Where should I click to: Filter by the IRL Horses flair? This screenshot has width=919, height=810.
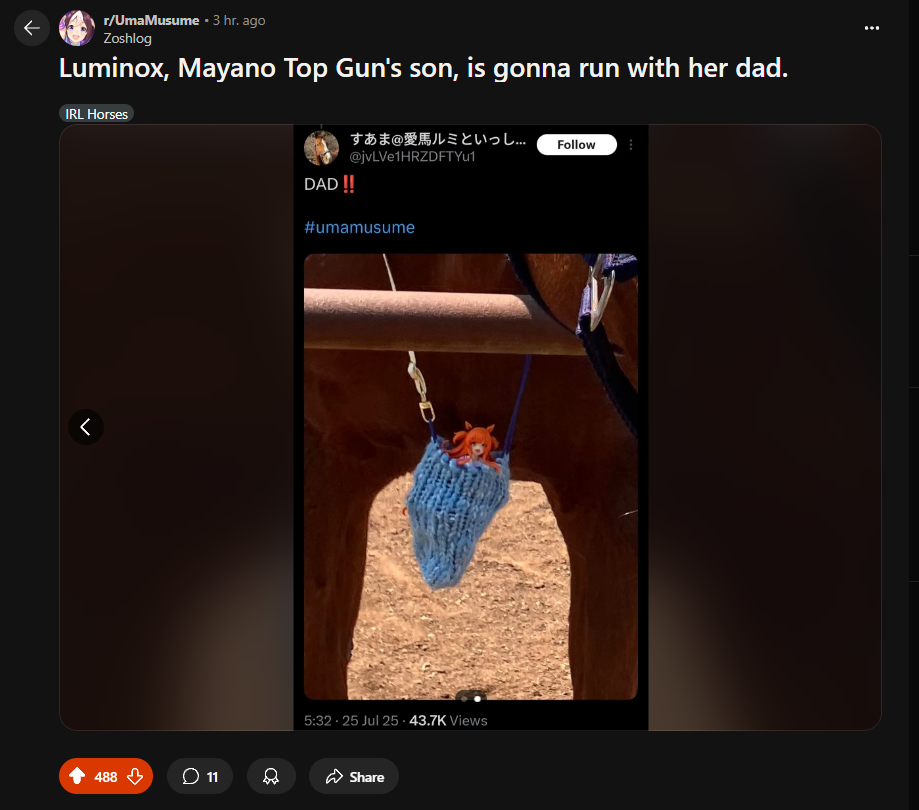click(x=97, y=114)
